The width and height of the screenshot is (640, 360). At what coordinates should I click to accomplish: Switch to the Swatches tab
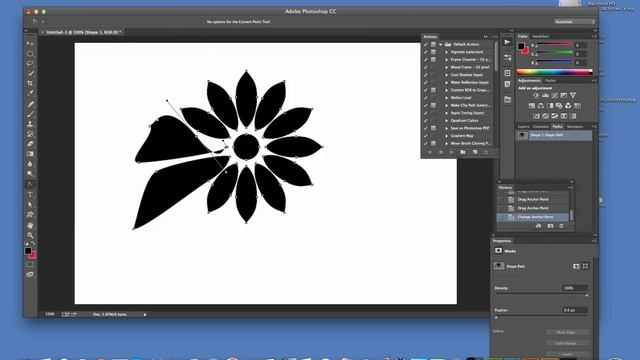(x=540, y=36)
